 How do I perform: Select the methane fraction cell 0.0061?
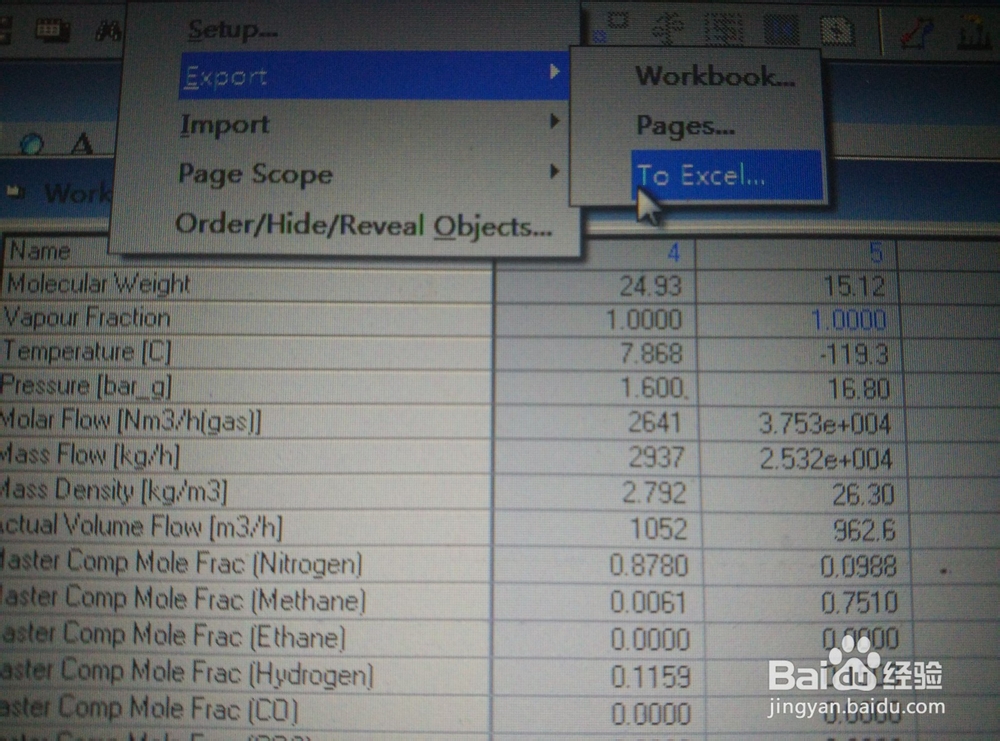[x=649, y=603]
